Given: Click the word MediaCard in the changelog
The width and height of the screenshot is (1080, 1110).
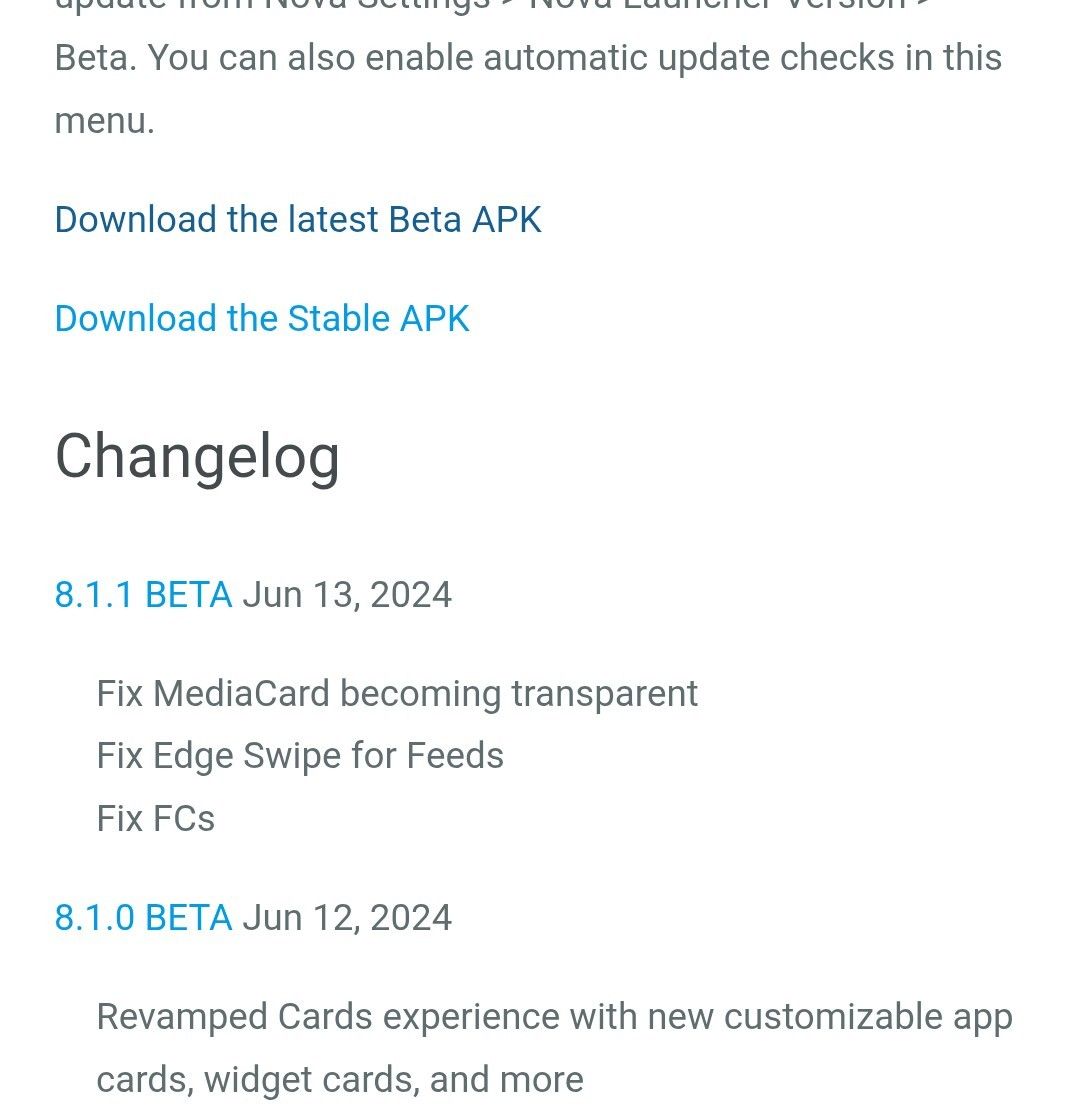Looking at the screenshot, I should pos(241,694).
